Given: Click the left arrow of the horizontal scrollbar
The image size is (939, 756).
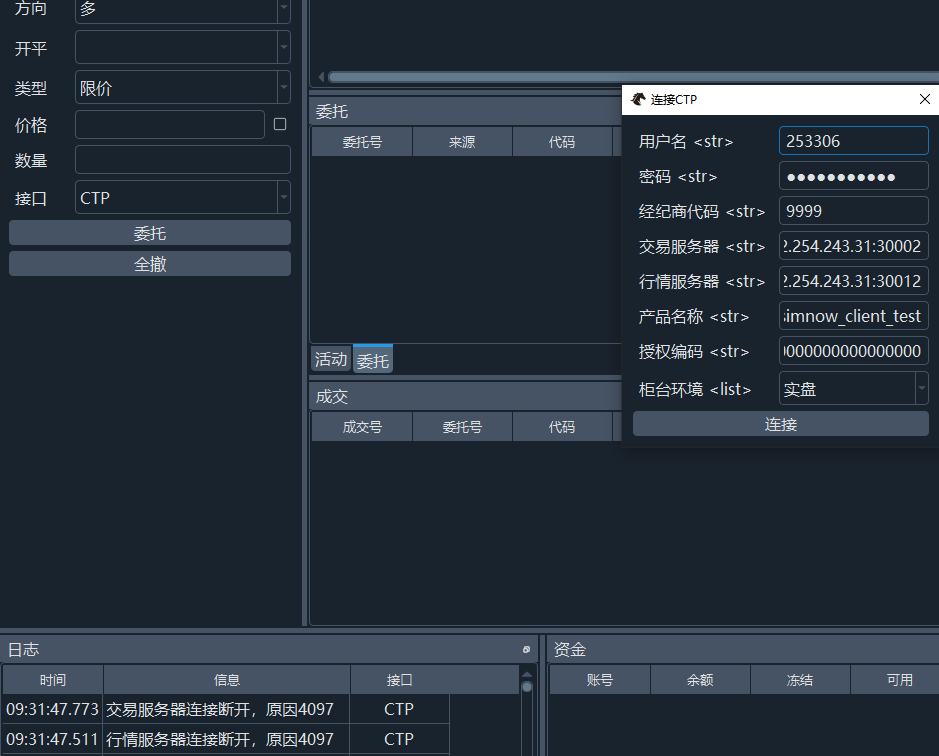Looking at the screenshot, I should (x=320, y=77).
